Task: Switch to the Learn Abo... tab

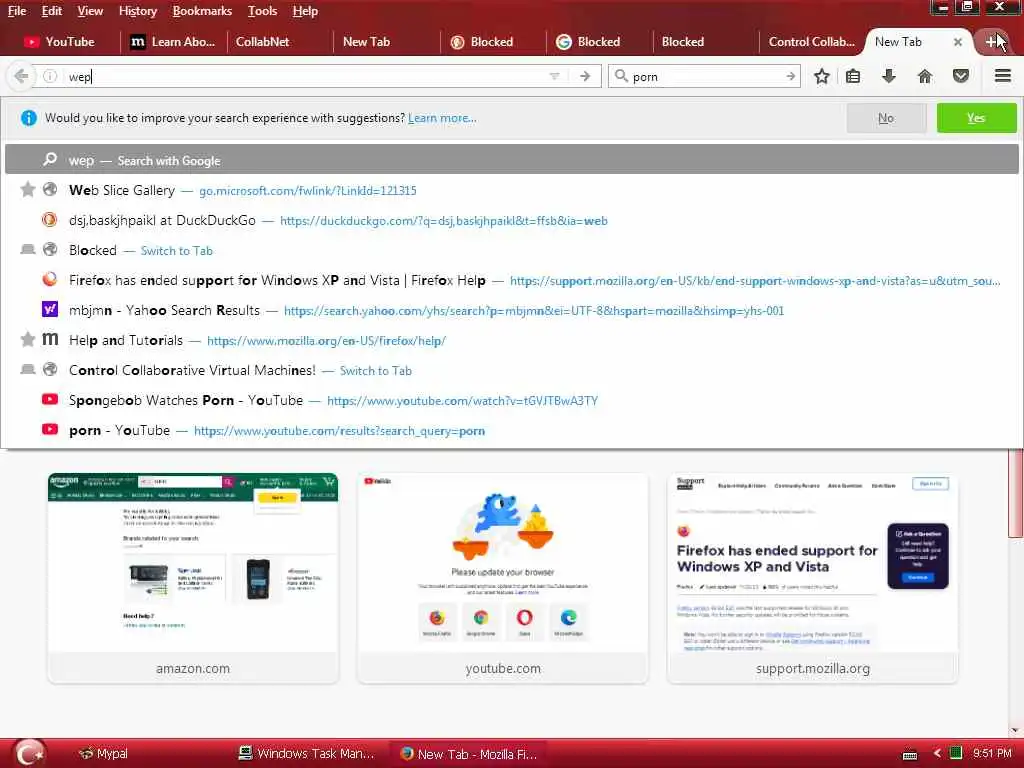Action: (173, 42)
